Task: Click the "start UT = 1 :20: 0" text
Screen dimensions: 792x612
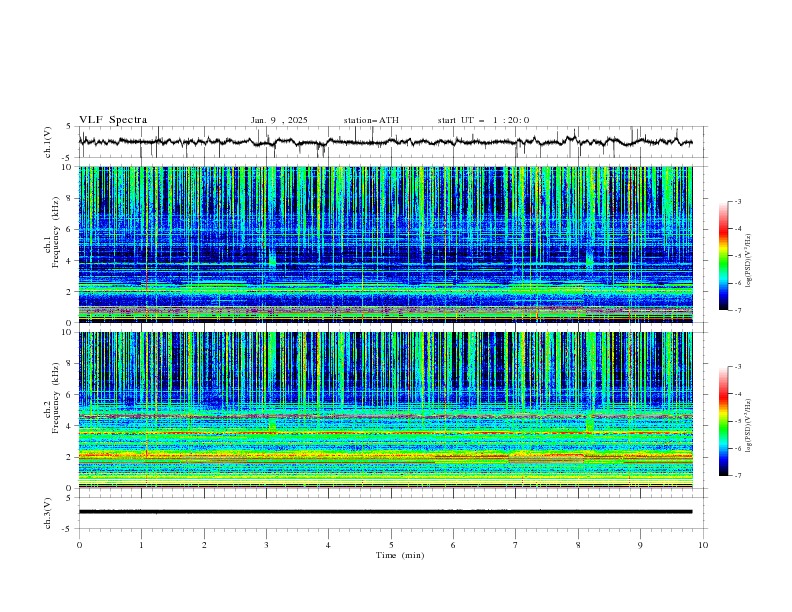Action: [483, 120]
